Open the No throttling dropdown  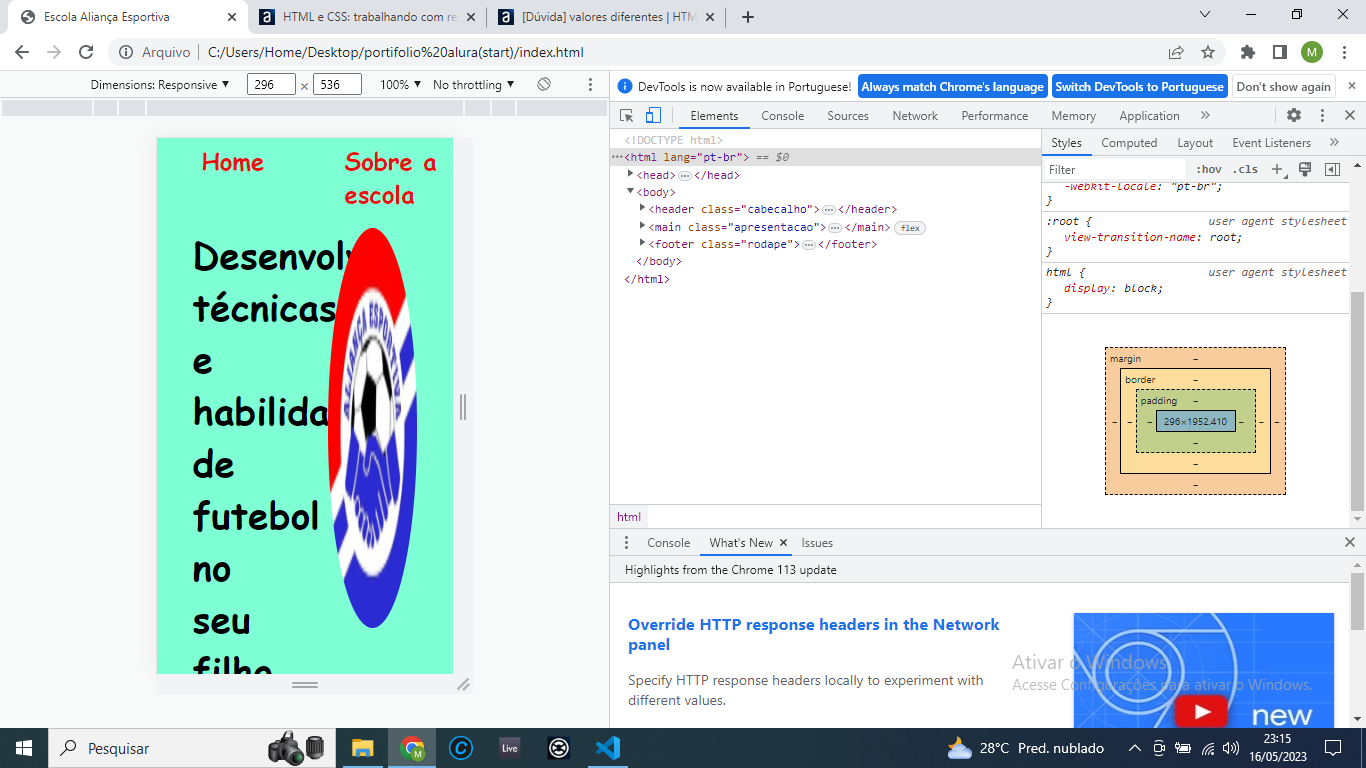[x=474, y=85]
